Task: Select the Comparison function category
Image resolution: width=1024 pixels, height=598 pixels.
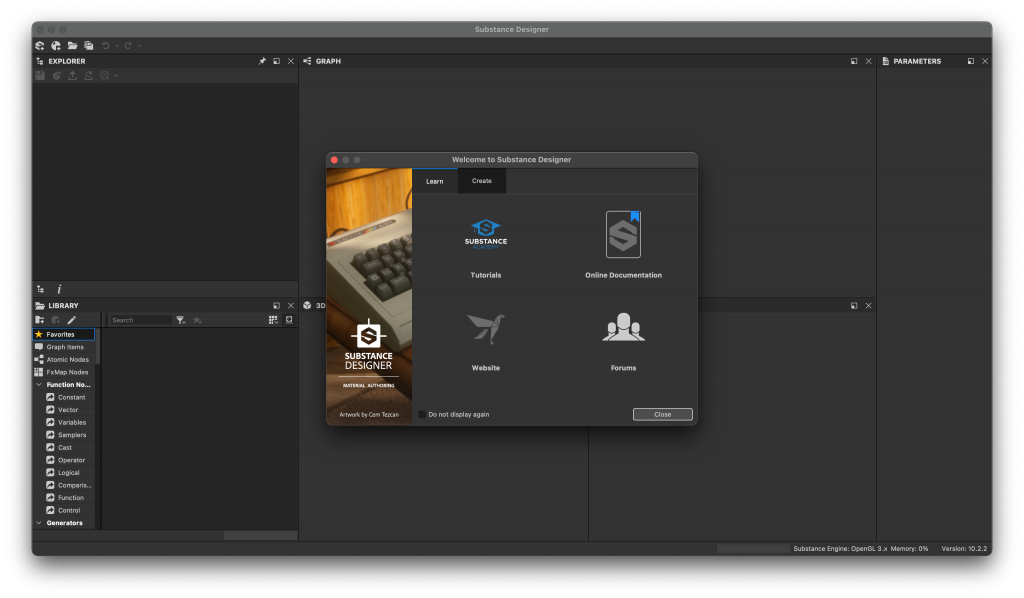Action: pyautogui.click(x=69, y=485)
